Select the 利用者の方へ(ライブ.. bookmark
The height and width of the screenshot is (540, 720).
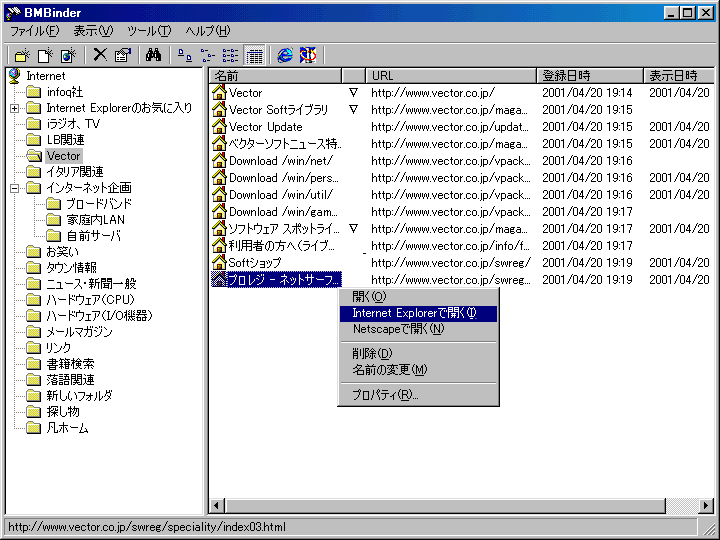click(281, 246)
